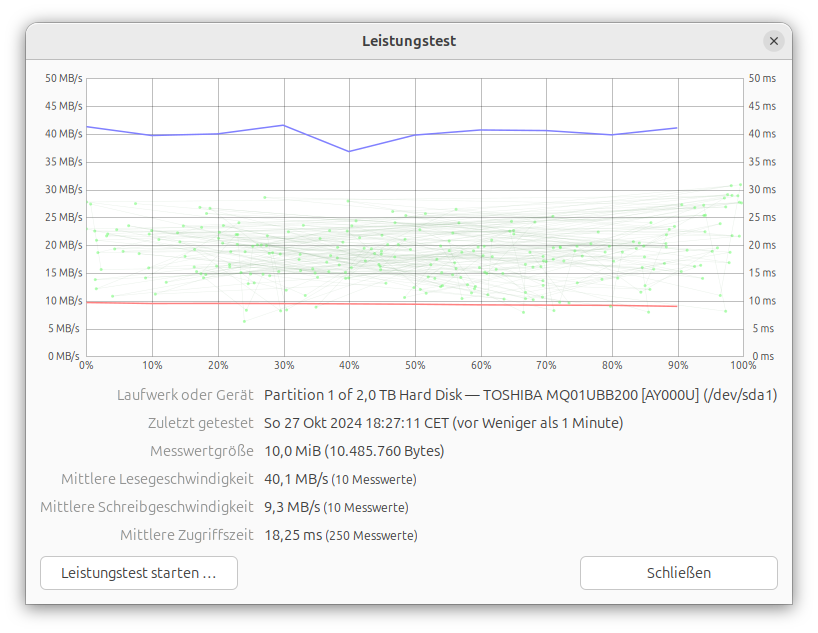Click the 25 MB/s axis label
The height and width of the screenshot is (633, 818).
(x=64, y=218)
